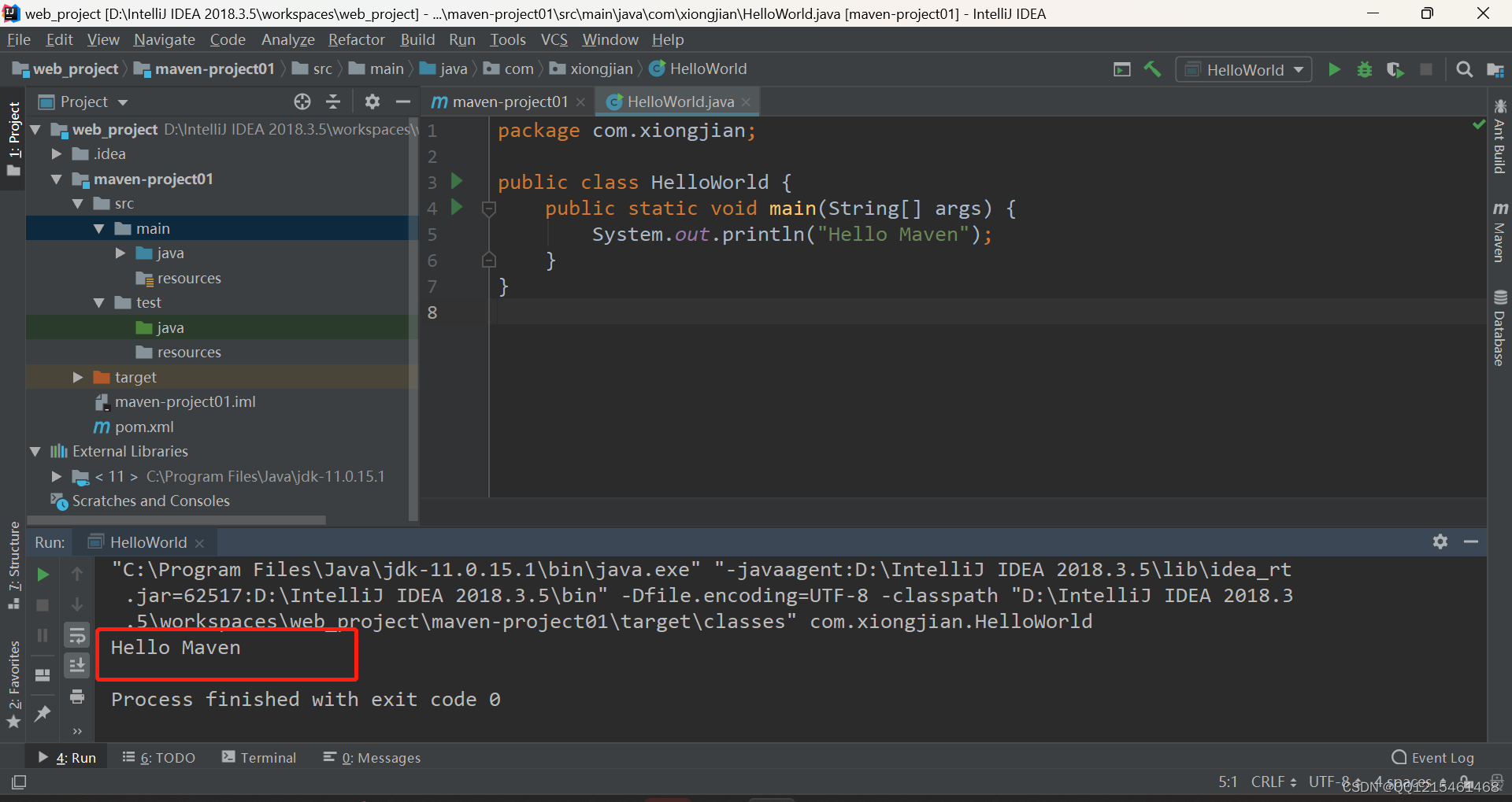Open the 0: Messages tool window
This screenshot has height=802, width=1512.
pyautogui.click(x=372, y=757)
